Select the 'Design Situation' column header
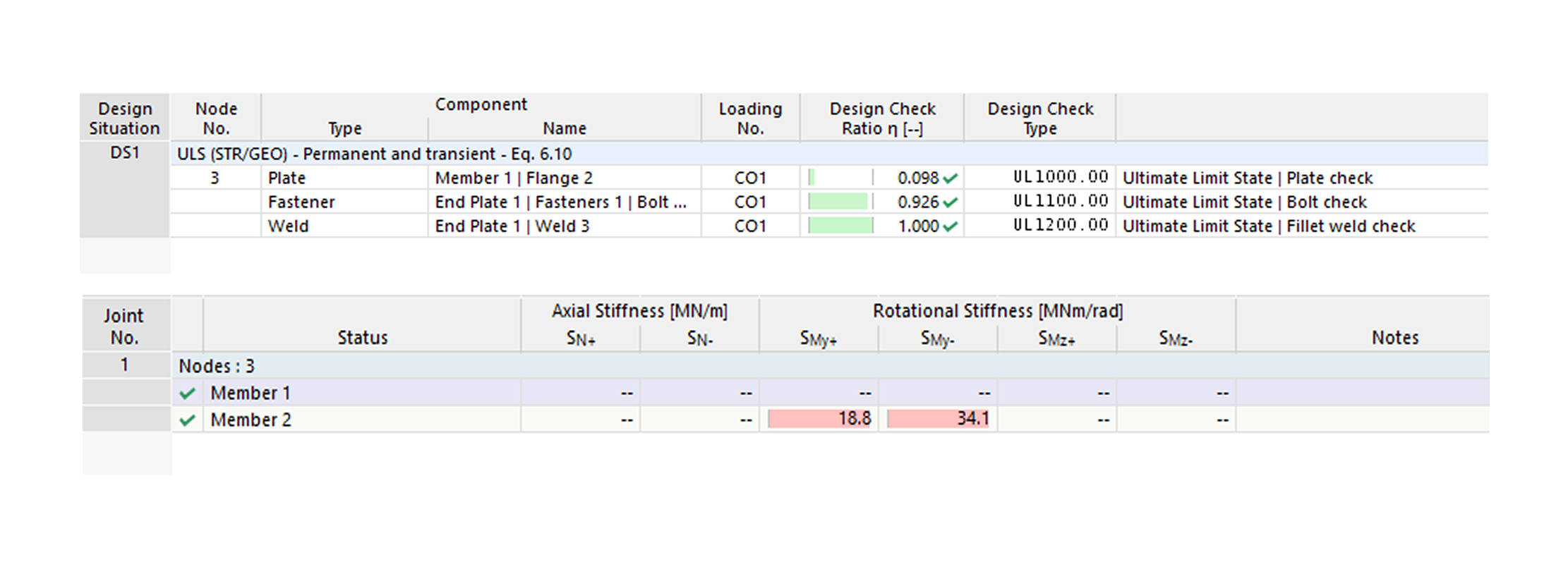1568x567 pixels. (124, 118)
